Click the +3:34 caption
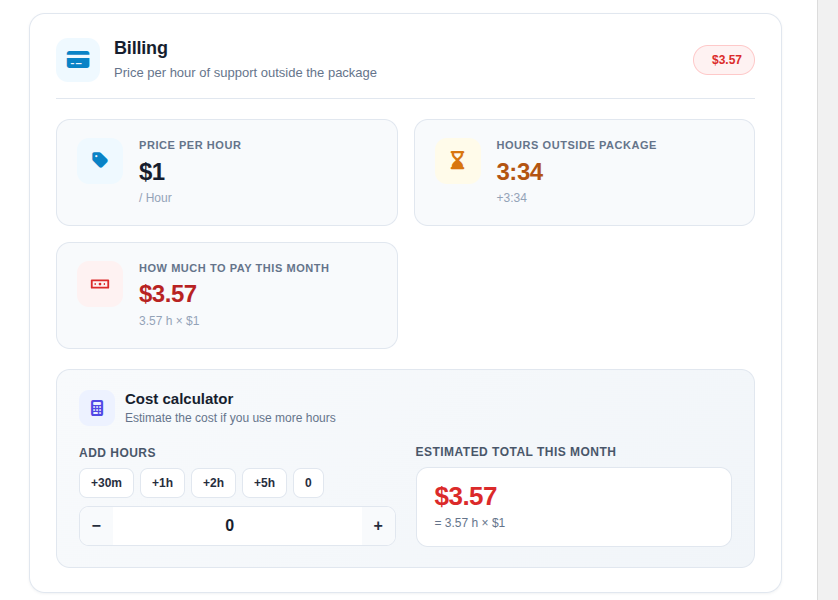This screenshot has width=838, height=600. tap(511, 198)
